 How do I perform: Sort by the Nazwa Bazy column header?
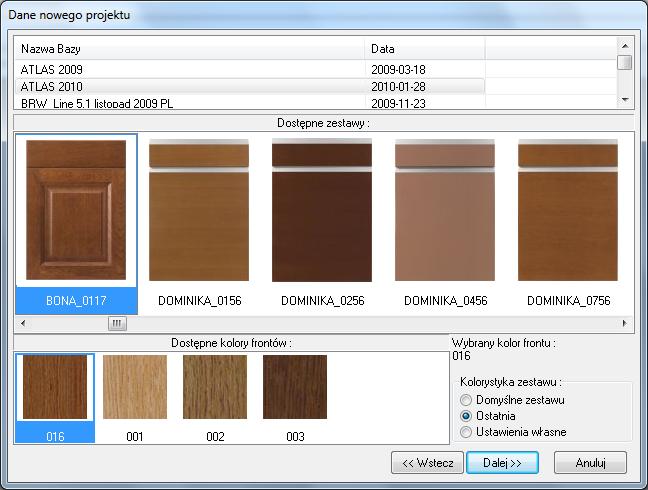pyautogui.click(x=190, y=49)
